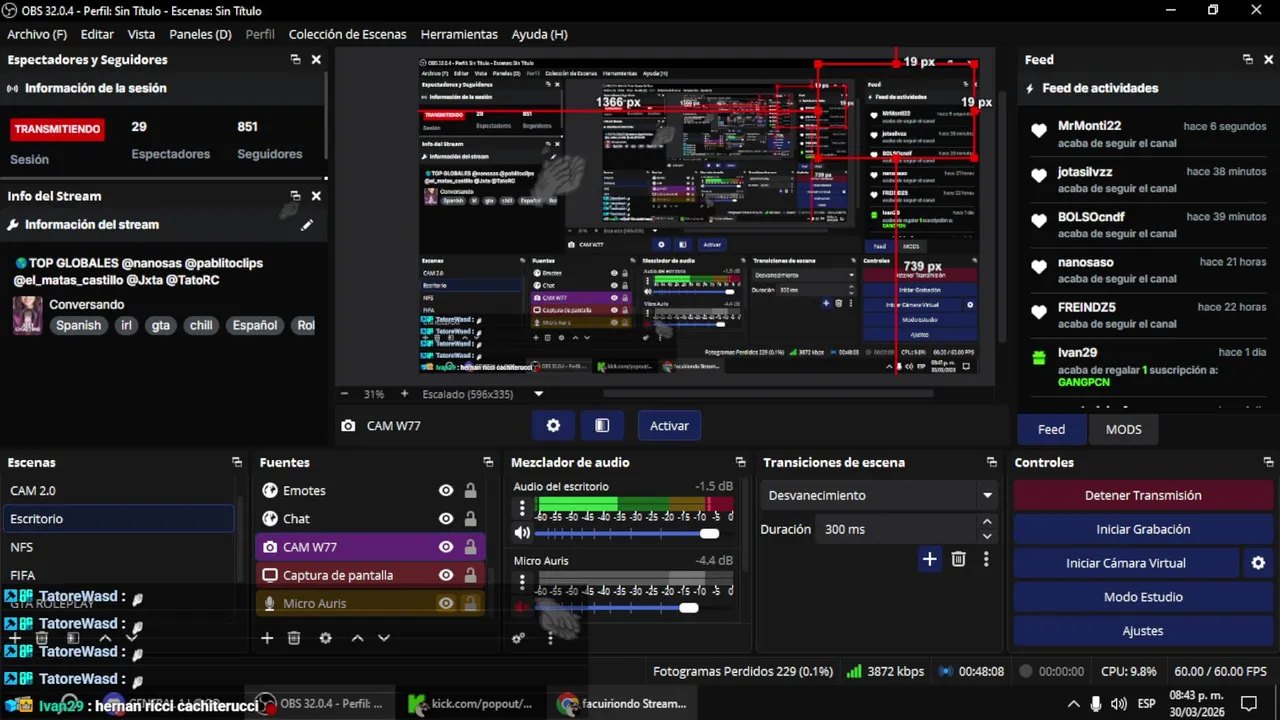Open CAM W77 properties gear in source toolbar

(x=553, y=425)
